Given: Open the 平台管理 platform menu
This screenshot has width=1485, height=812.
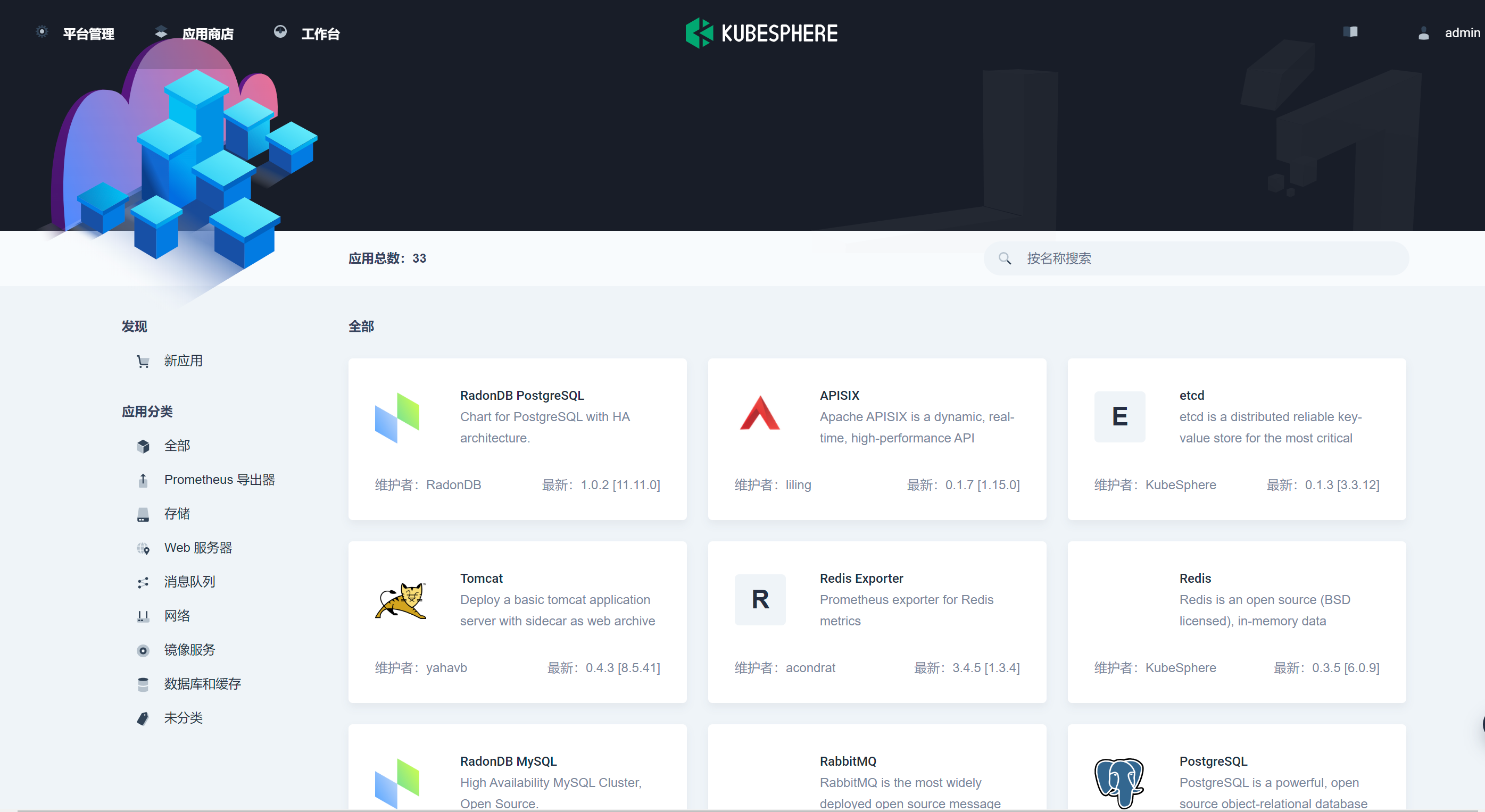Looking at the screenshot, I should (88, 34).
